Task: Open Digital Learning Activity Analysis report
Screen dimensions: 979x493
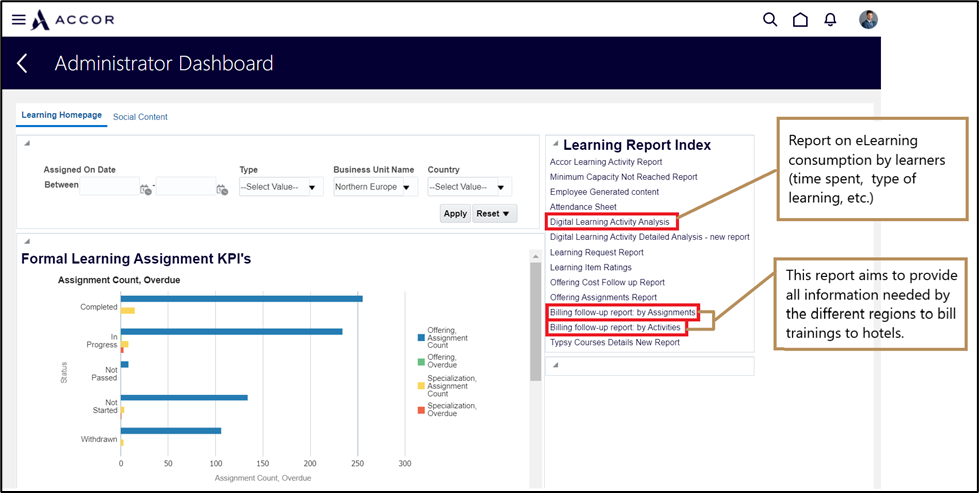Action: 609,222
